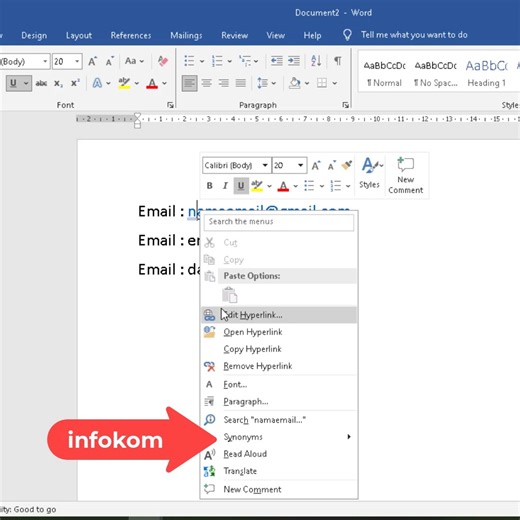Apply the Heading 1 style
This screenshot has height=520, width=520.
click(486, 73)
